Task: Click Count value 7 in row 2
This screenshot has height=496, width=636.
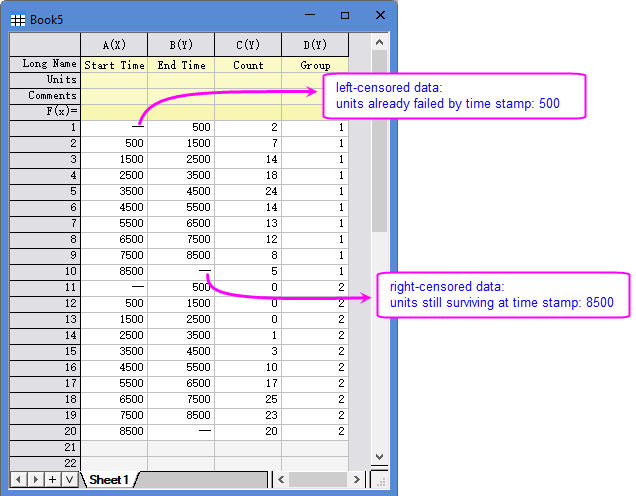Action: [248, 144]
